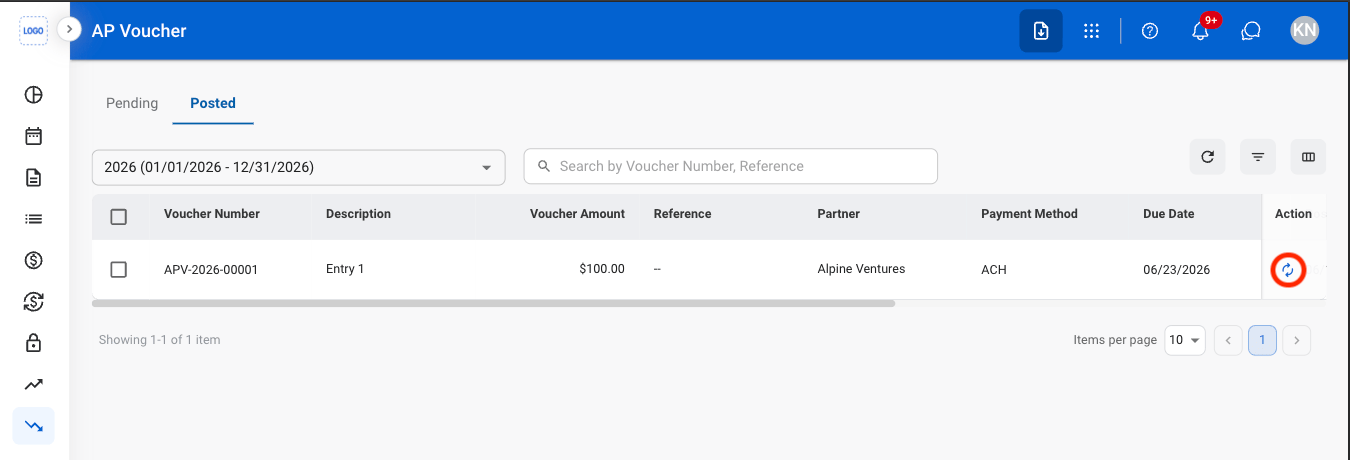Screen dimensions: 1350x460
Task: Click the Voucher Amount column header
Action: point(577,214)
